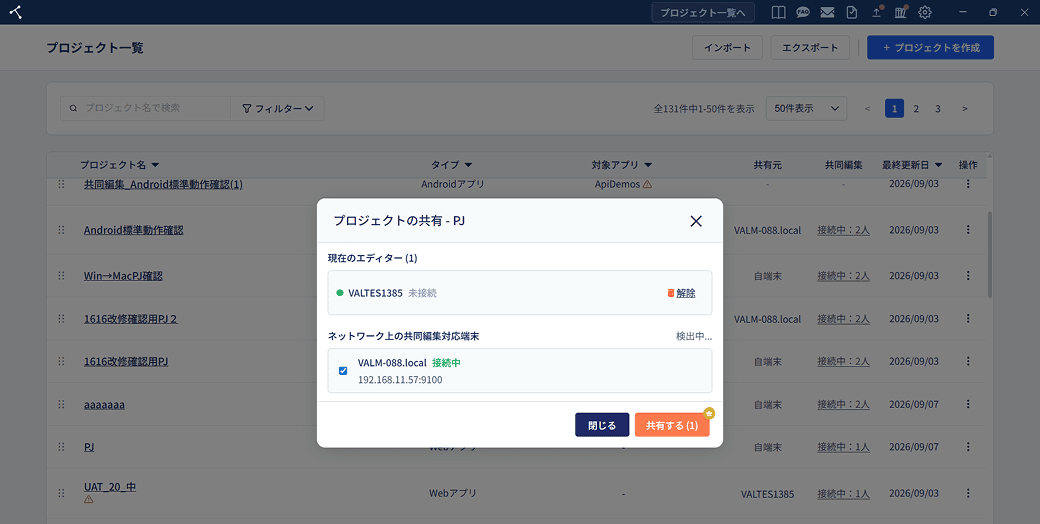
Task: Click the app logo in top-left corner
Action: (x=16, y=12)
